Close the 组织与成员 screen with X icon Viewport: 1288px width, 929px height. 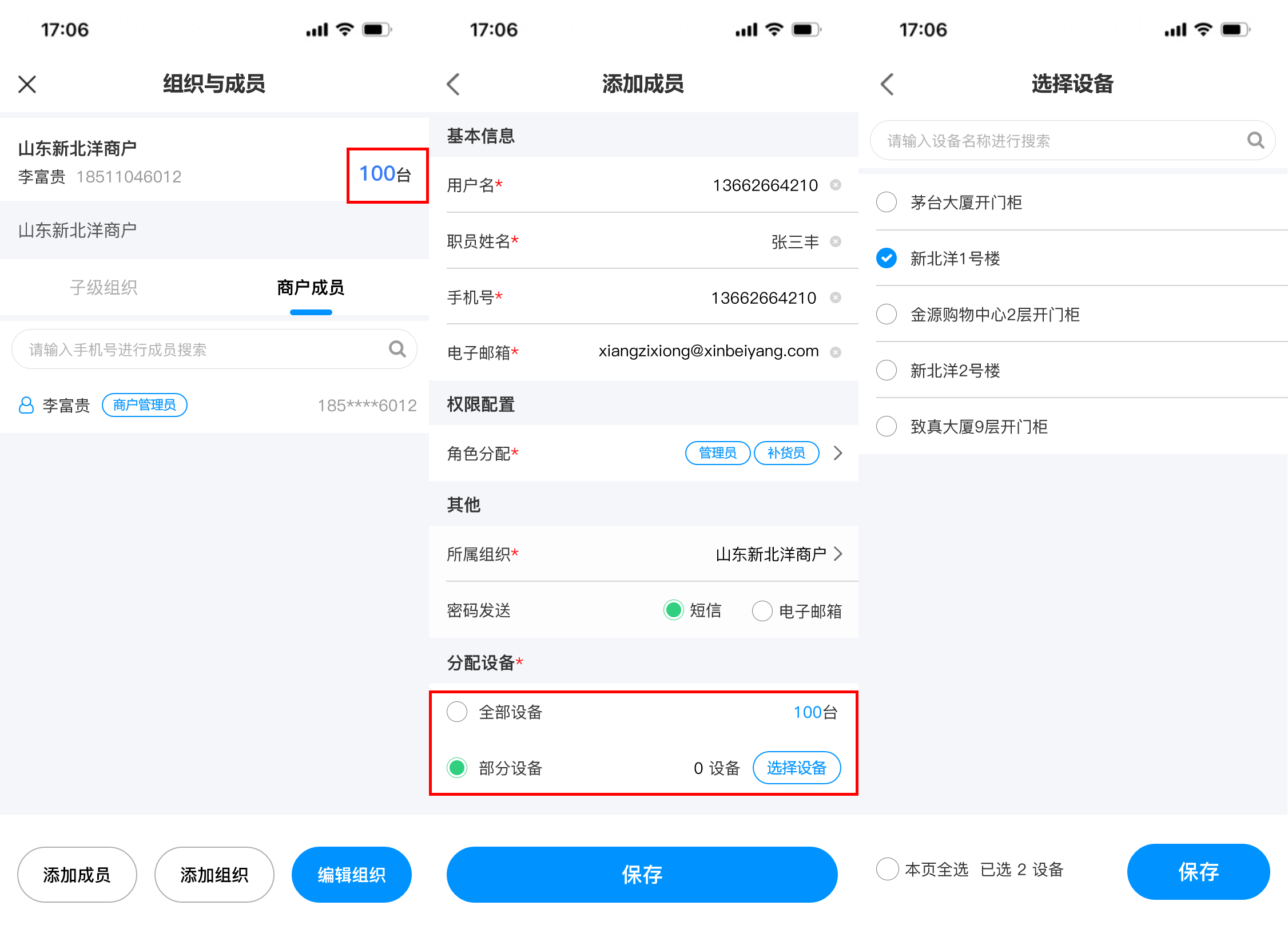click(x=27, y=84)
